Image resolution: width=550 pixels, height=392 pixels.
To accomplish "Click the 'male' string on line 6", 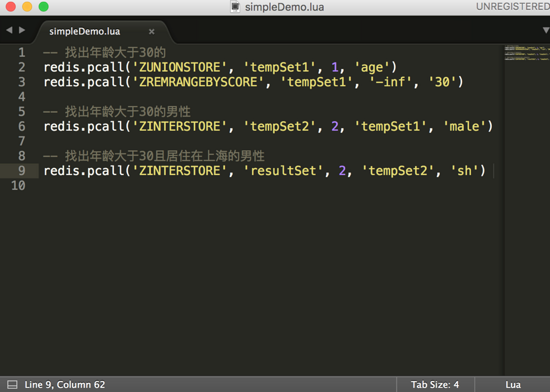I will pos(464,126).
